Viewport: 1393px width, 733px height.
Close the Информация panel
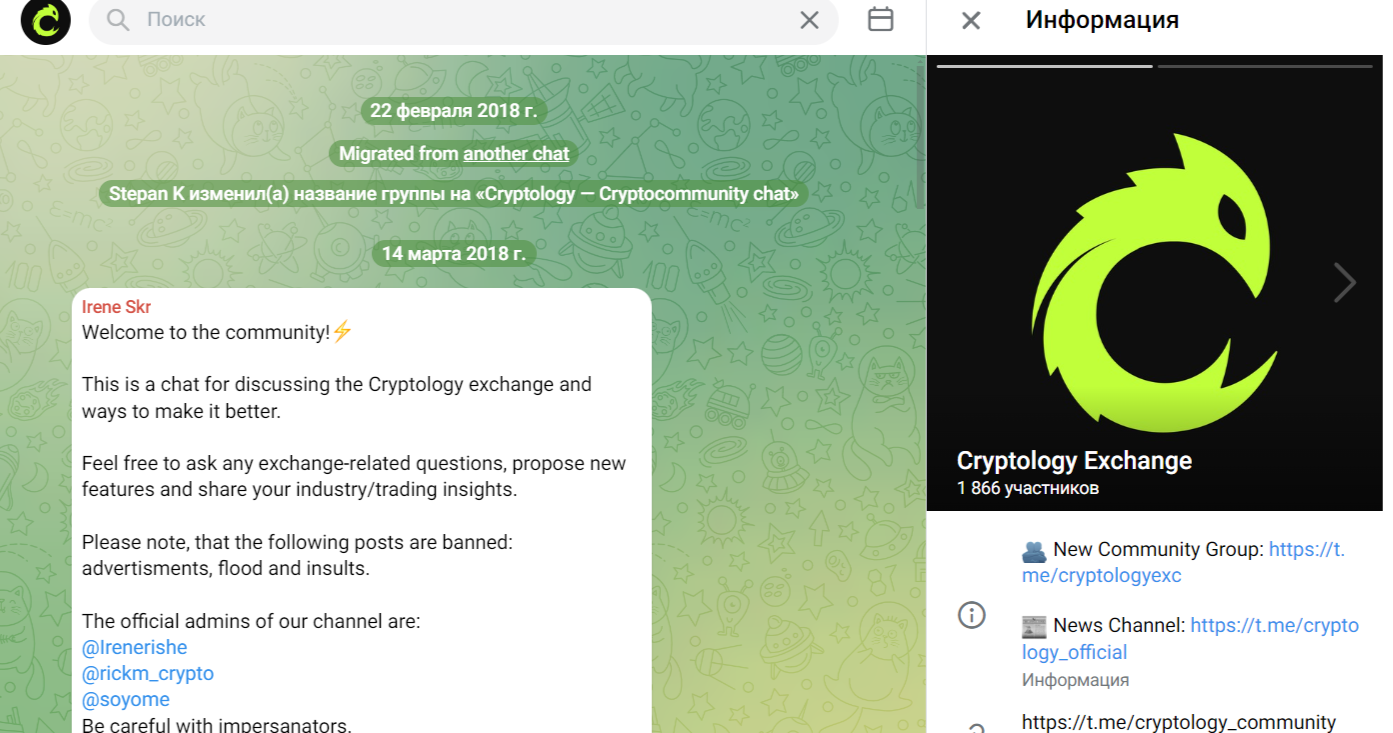970,20
